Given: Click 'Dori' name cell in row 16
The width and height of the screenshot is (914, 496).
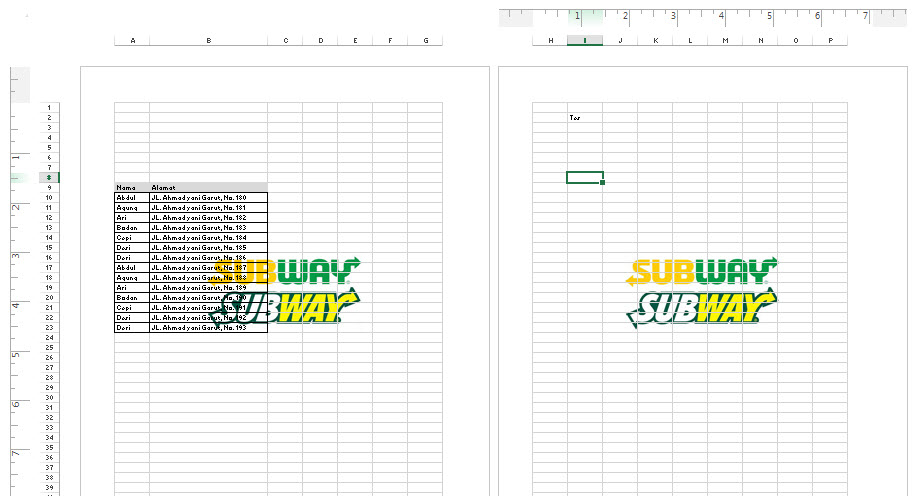Looking at the screenshot, I should (132, 258).
